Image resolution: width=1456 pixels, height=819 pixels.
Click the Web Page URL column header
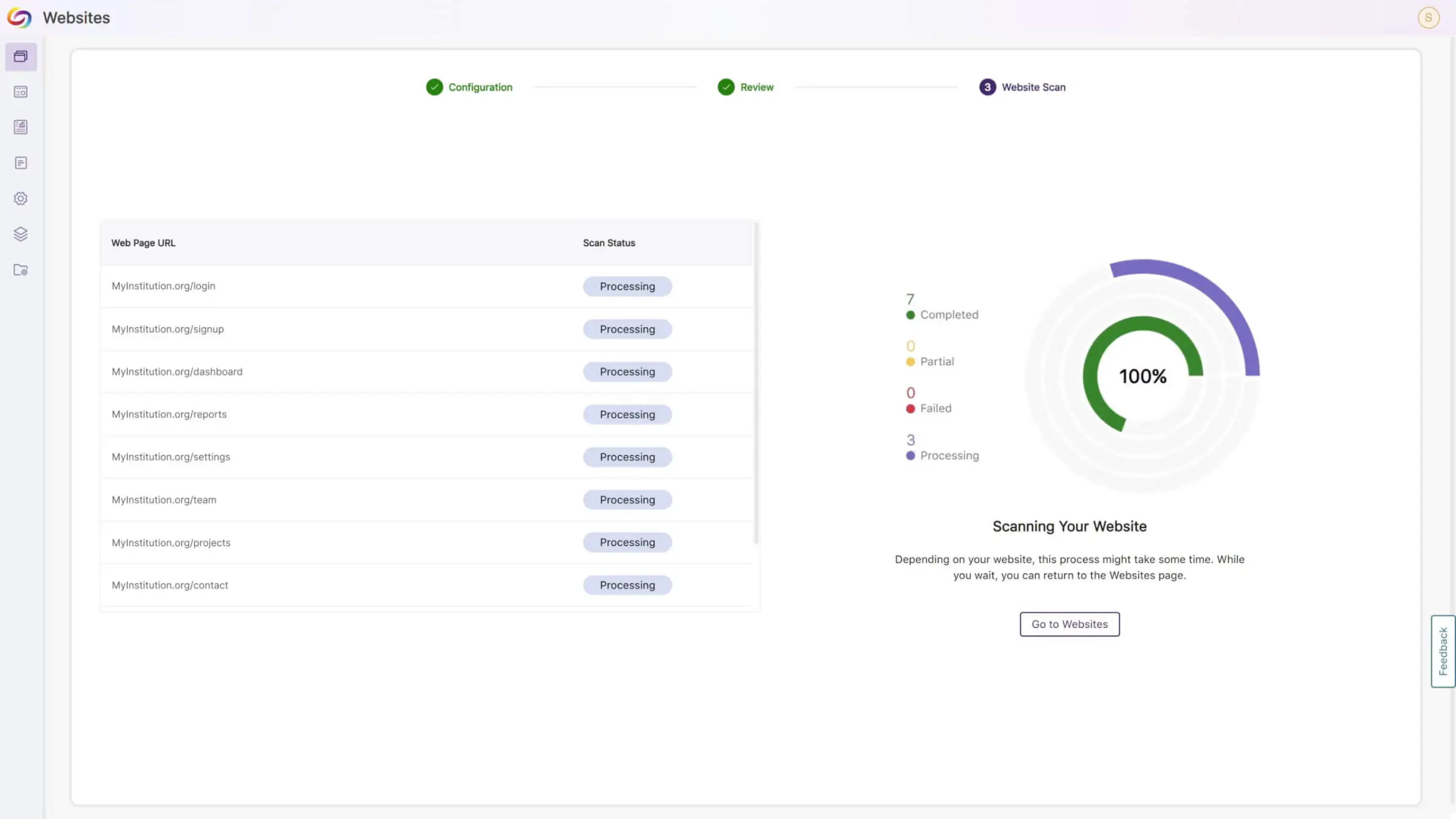pyautogui.click(x=143, y=243)
